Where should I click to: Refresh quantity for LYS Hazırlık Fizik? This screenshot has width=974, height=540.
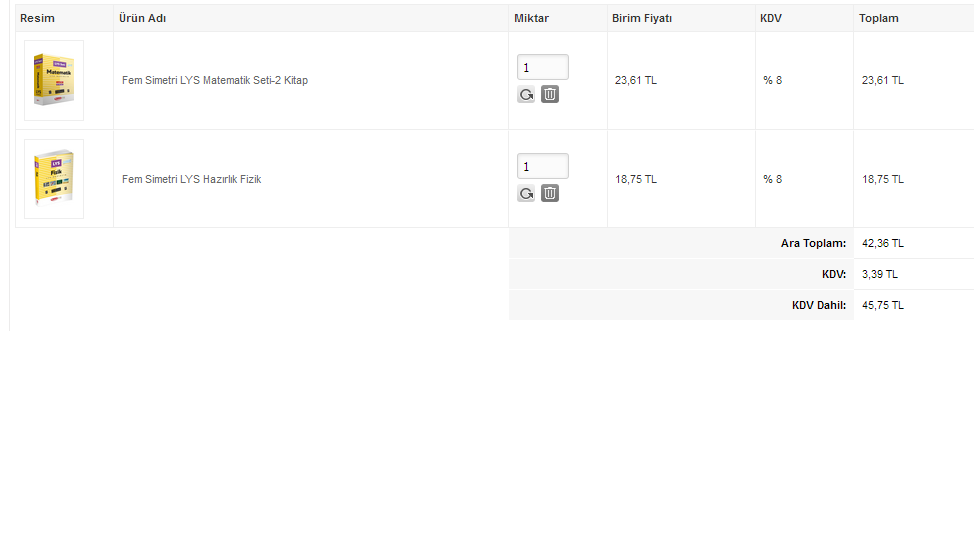526,194
